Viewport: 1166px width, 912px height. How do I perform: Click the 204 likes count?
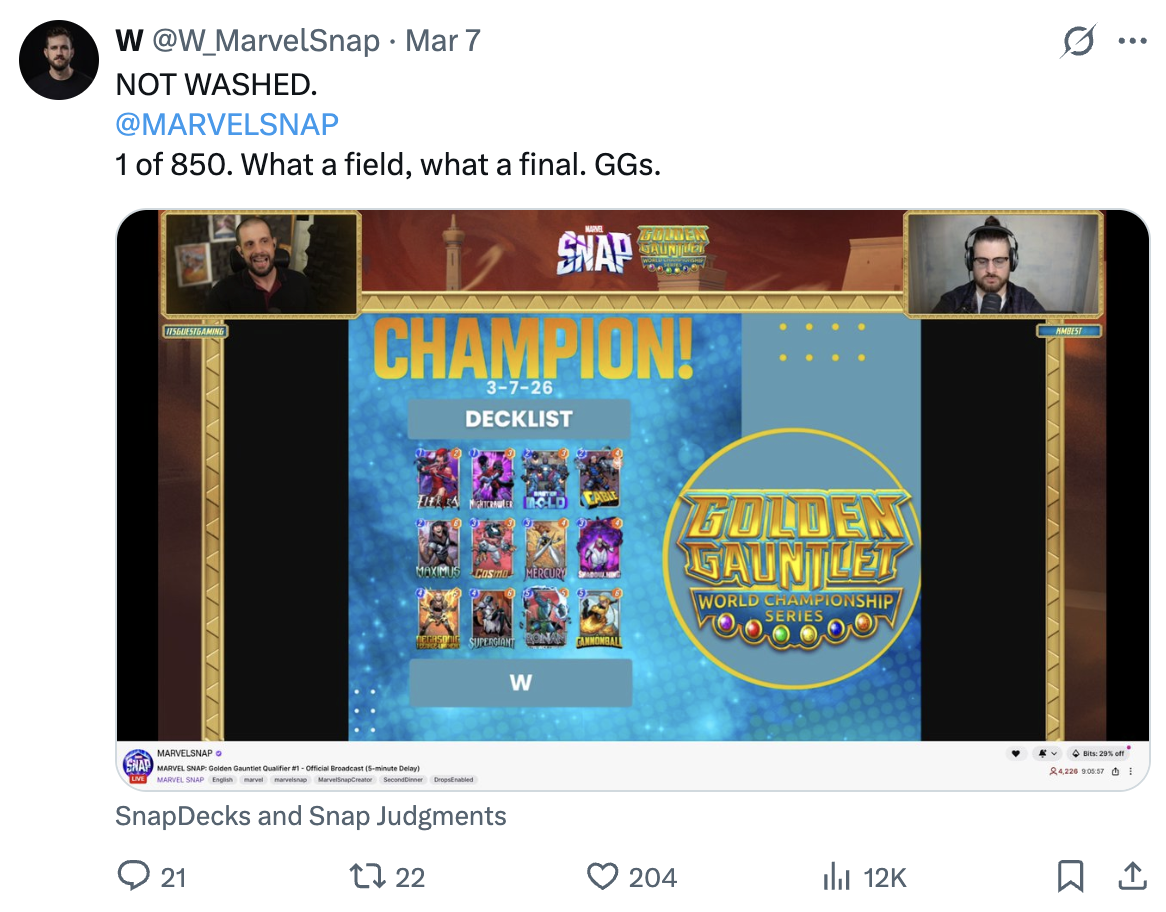click(653, 877)
